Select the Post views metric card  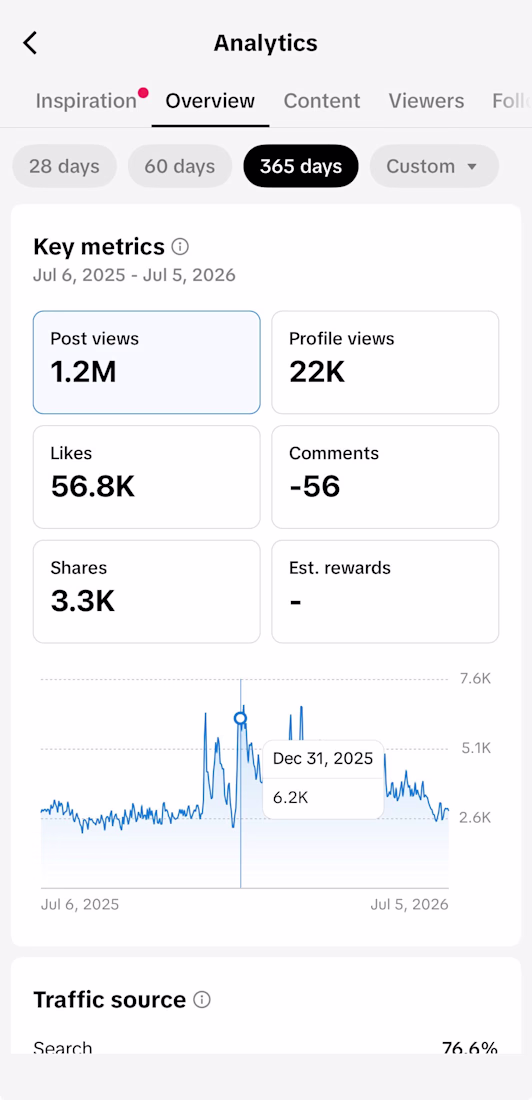(147, 363)
